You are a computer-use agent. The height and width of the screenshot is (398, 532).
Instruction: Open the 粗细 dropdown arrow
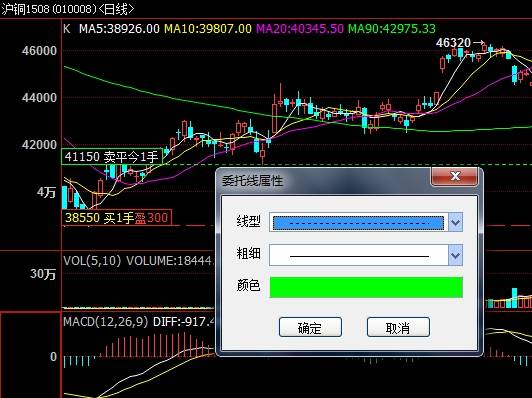[455, 255]
